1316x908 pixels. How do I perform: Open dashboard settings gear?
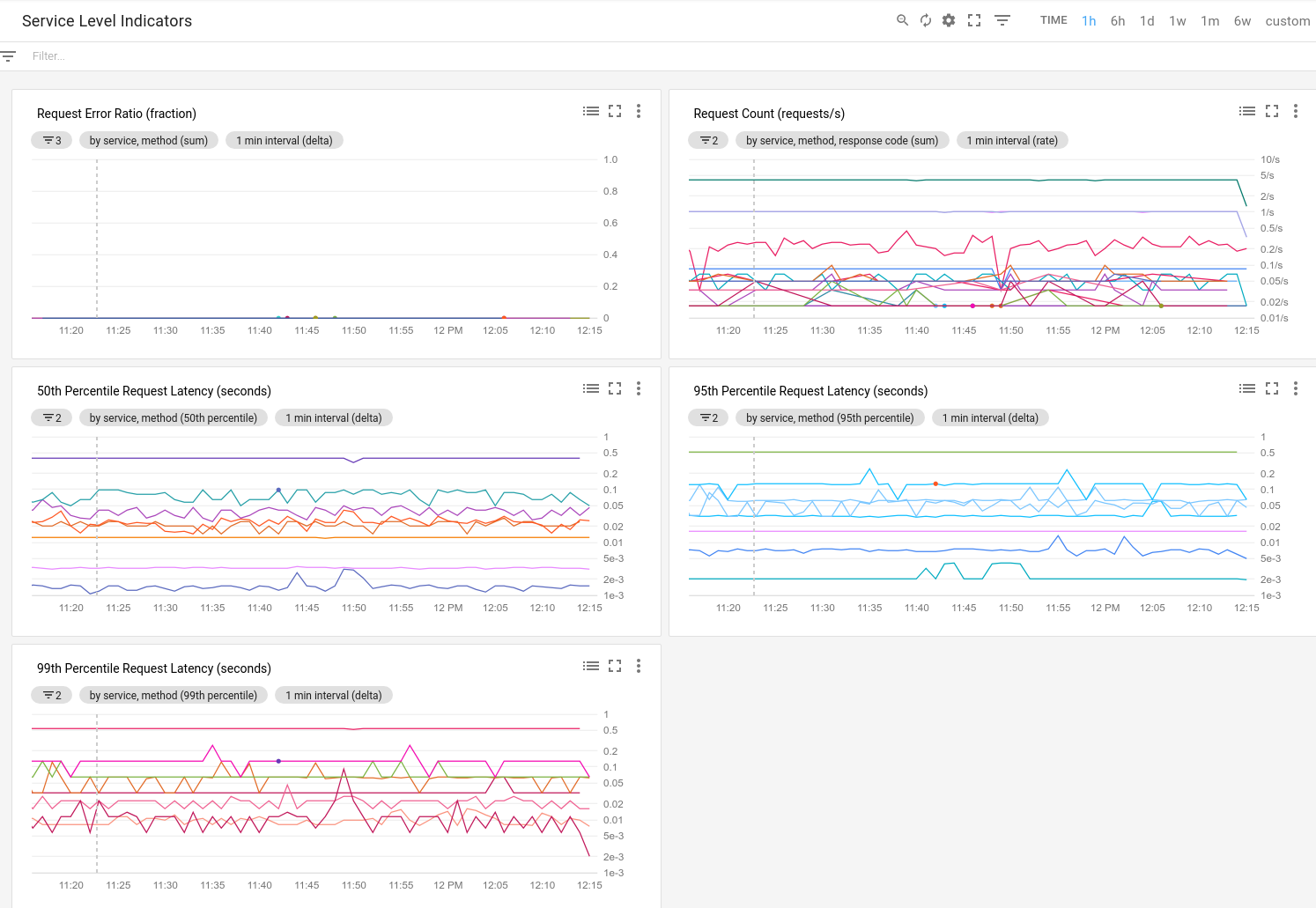coord(949,20)
